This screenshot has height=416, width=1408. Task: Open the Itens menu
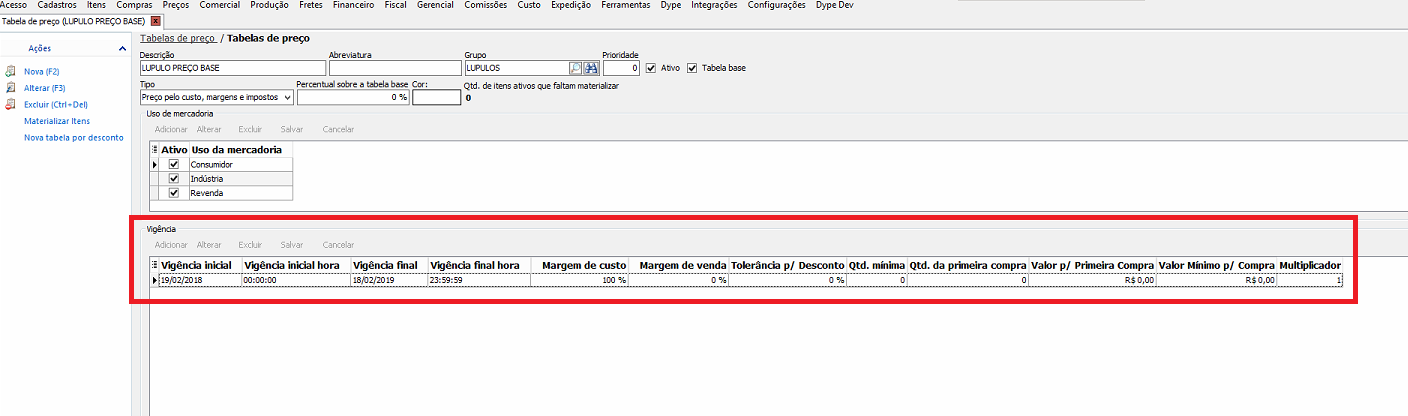[97, 5]
